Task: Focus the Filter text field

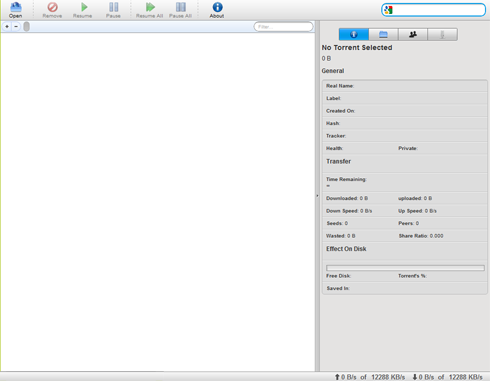Action: (284, 27)
